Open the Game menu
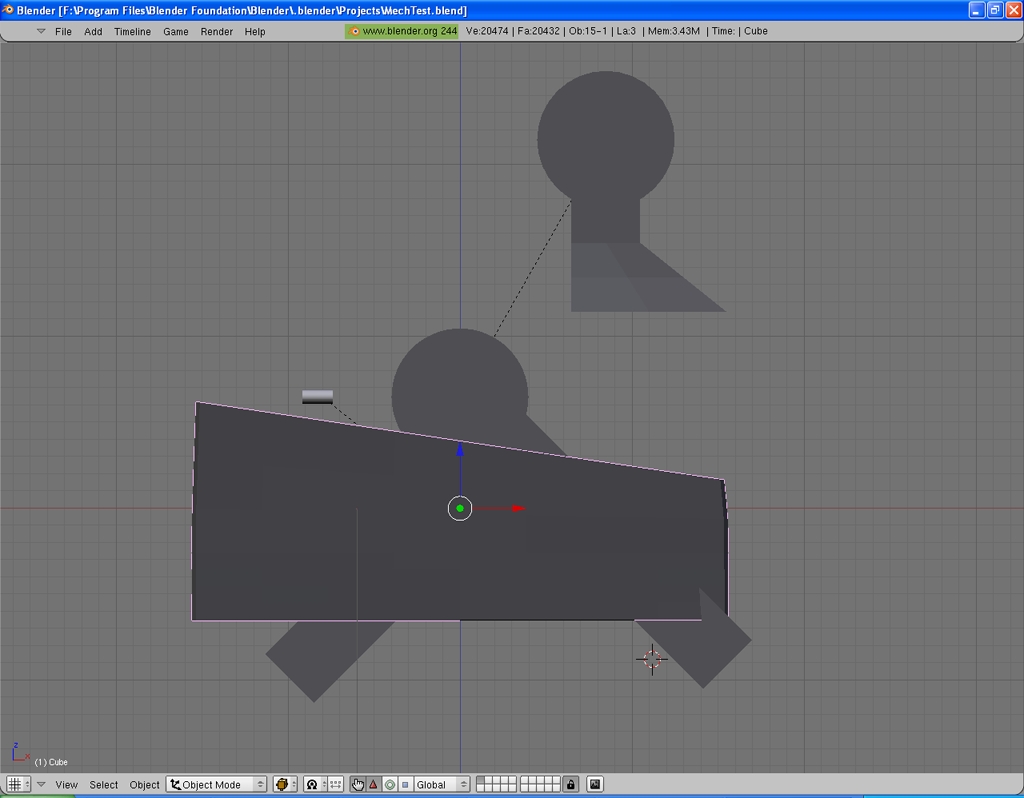The width and height of the screenshot is (1024, 798). [176, 31]
